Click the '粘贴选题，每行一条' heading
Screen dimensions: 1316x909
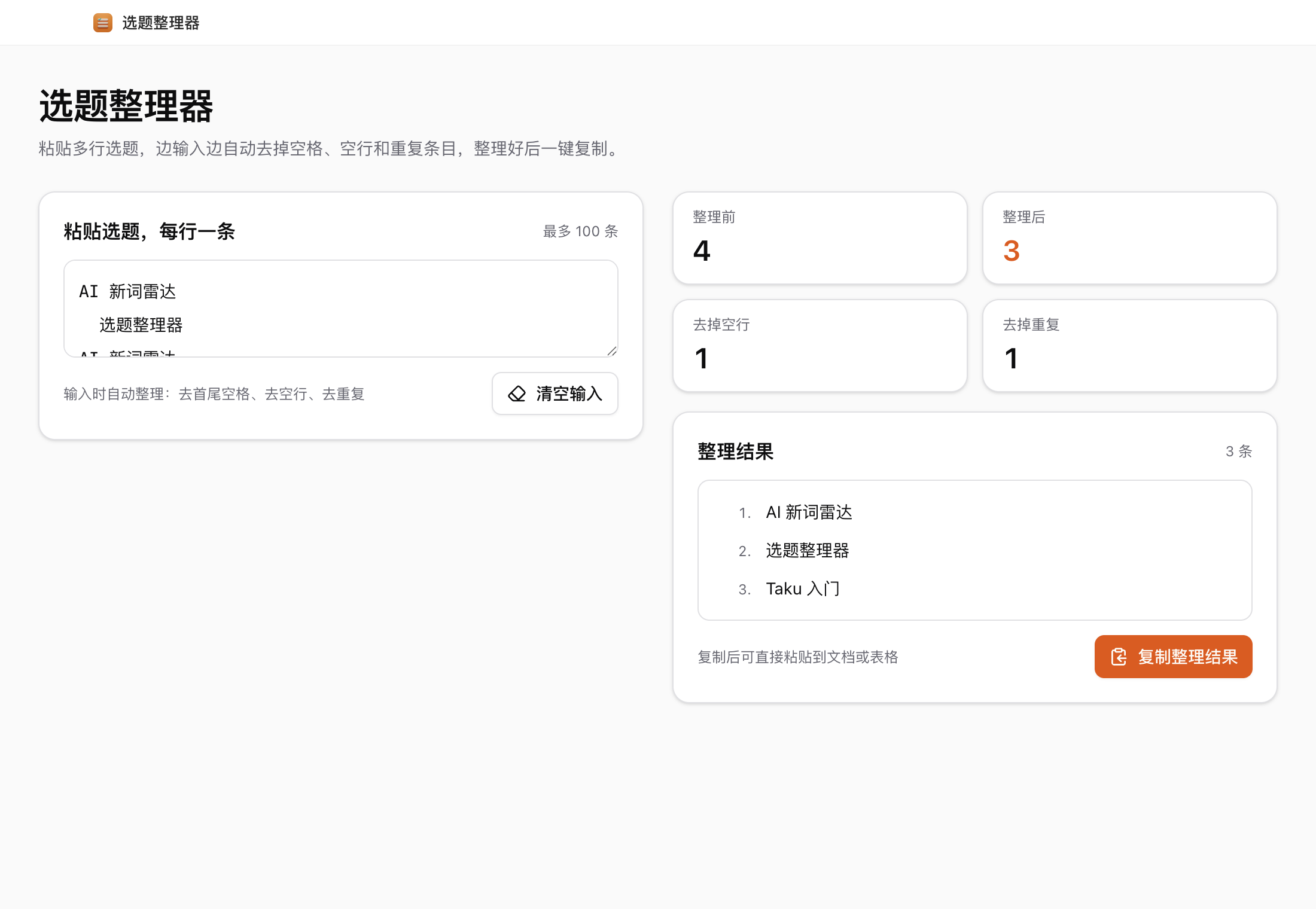click(x=150, y=231)
